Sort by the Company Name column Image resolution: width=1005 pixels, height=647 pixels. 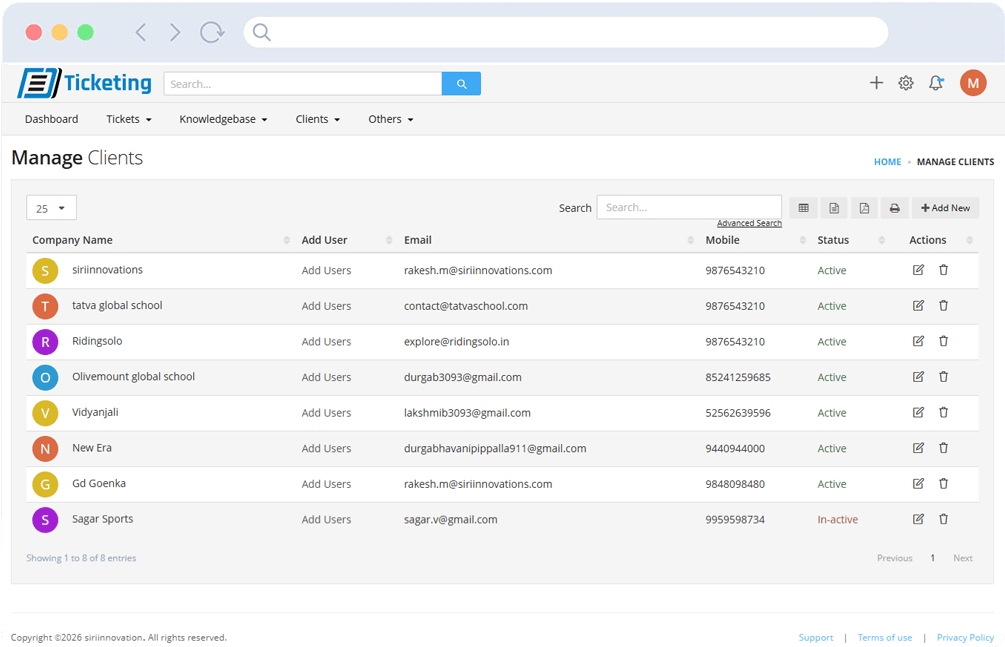(x=73, y=240)
